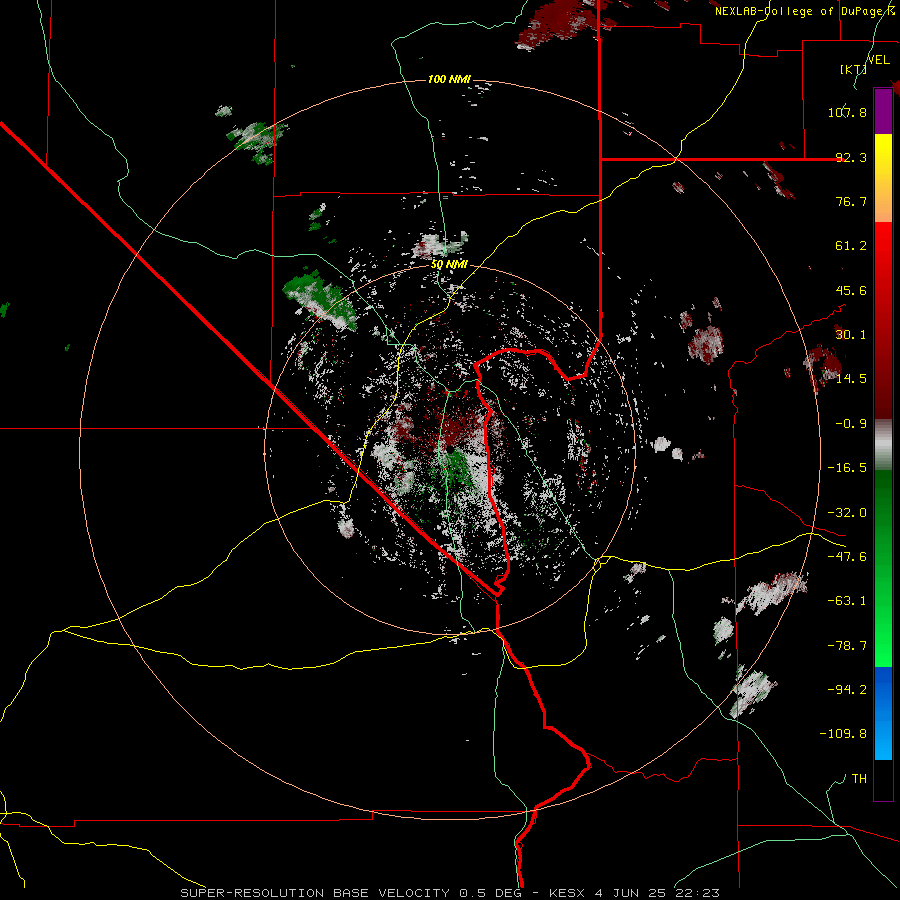Click the -78.7 velocity scale value
The width and height of the screenshot is (900, 900).
[847, 646]
